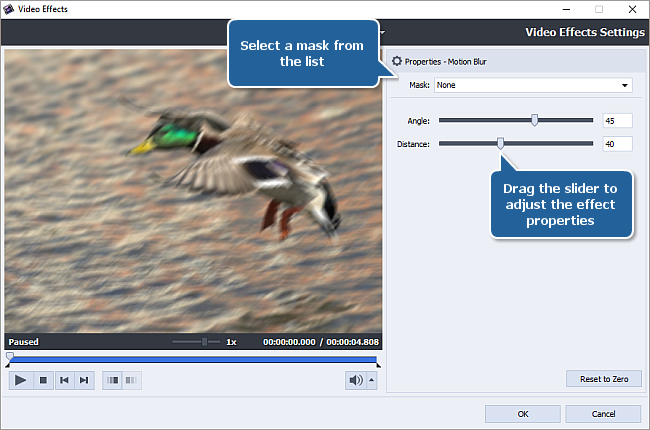Close the Video Effects window
This screenshot has height=430, width=650.
632,9
